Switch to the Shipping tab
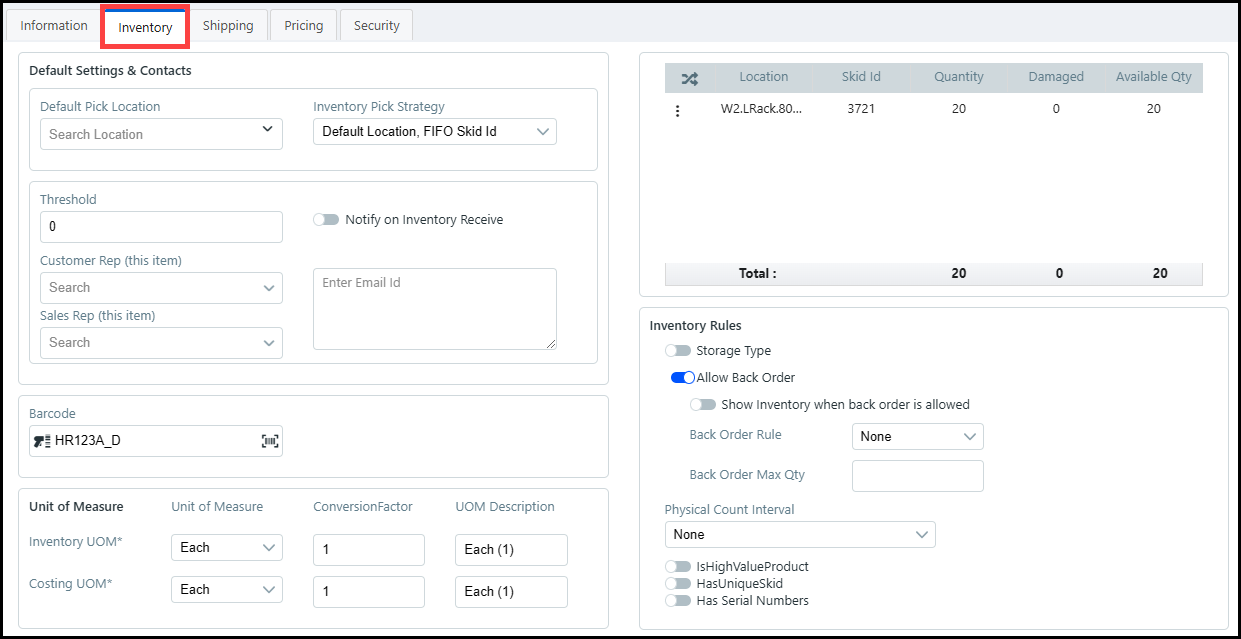Viewport: 1241px width, 639px height. click(x=228, y=26)
